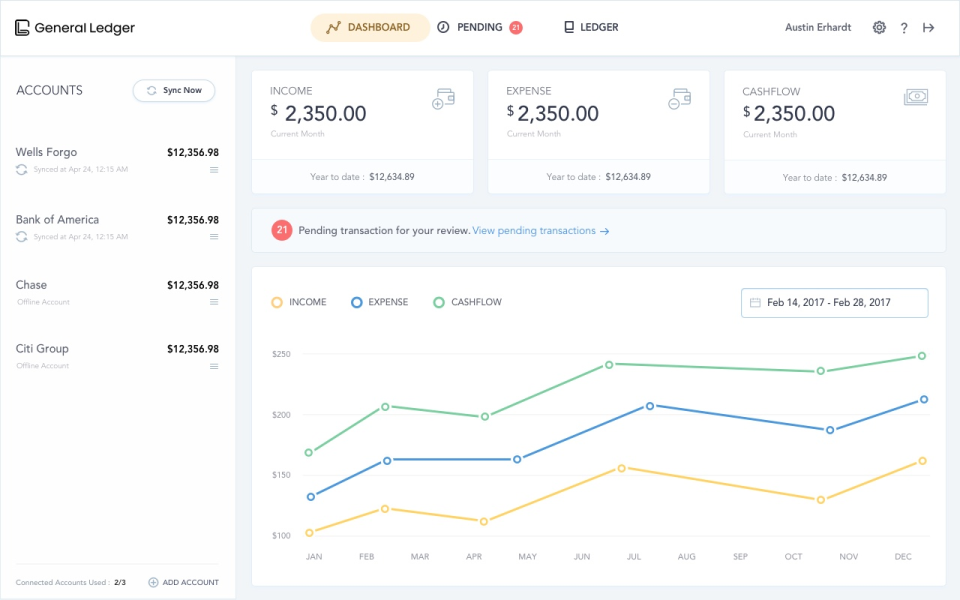The image size is (960, 600).
Task: Click Income year to date $12,634.89
Action: pos(392,177)
